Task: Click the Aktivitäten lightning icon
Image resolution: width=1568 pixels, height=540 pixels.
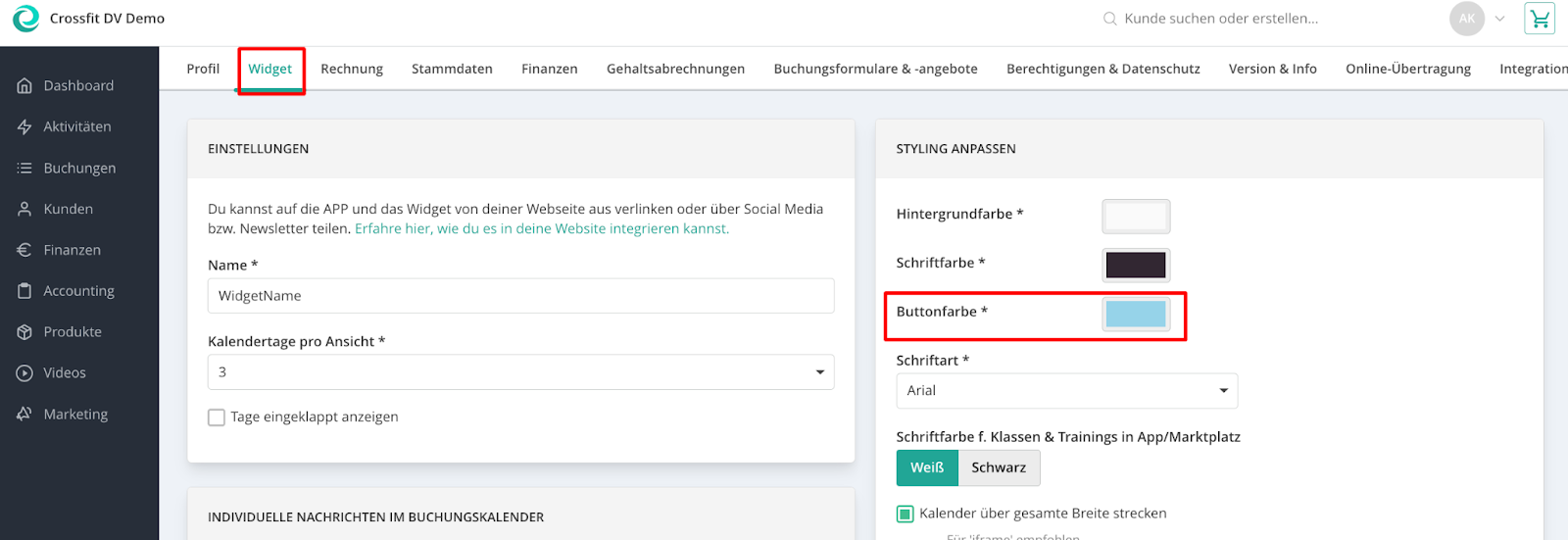Action: (x=24, y=127)
